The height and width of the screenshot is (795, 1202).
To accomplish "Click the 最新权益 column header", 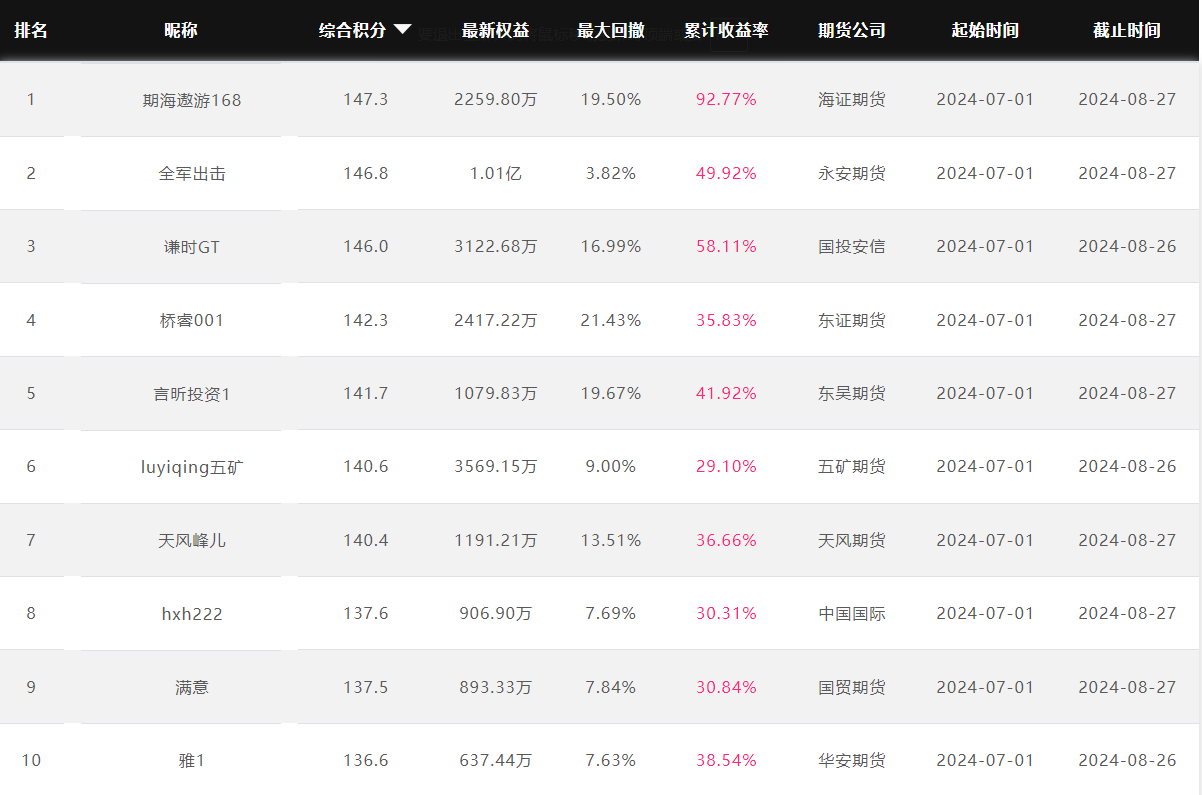I will coord(496,30).
